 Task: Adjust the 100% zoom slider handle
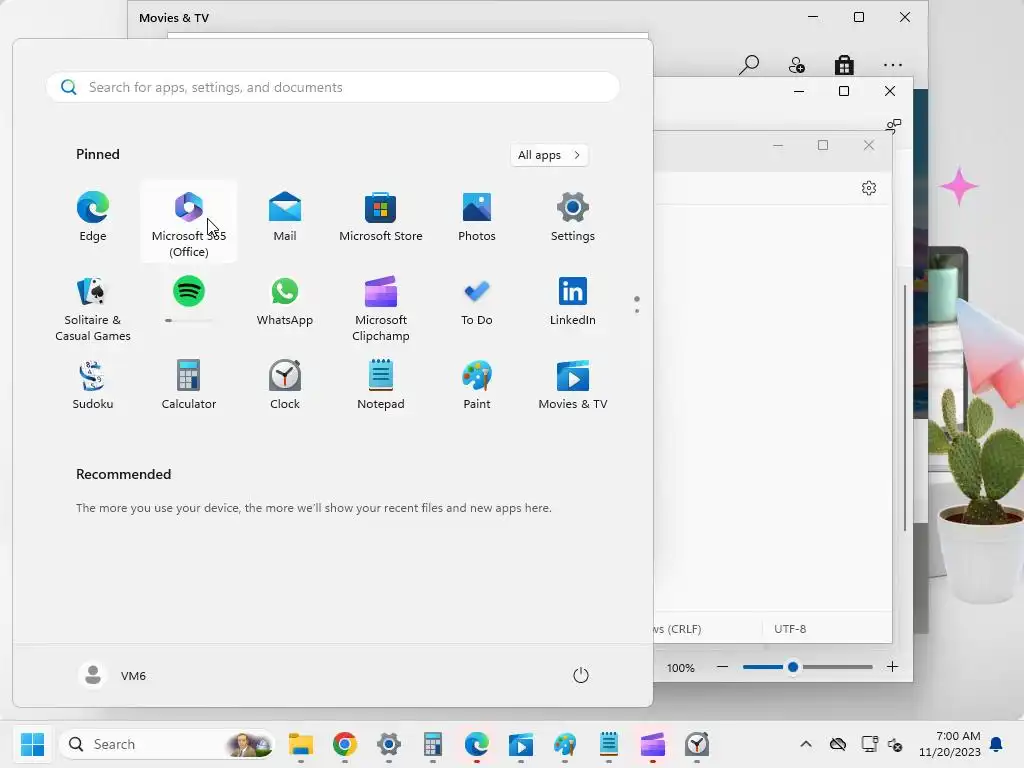coord(793,667)
